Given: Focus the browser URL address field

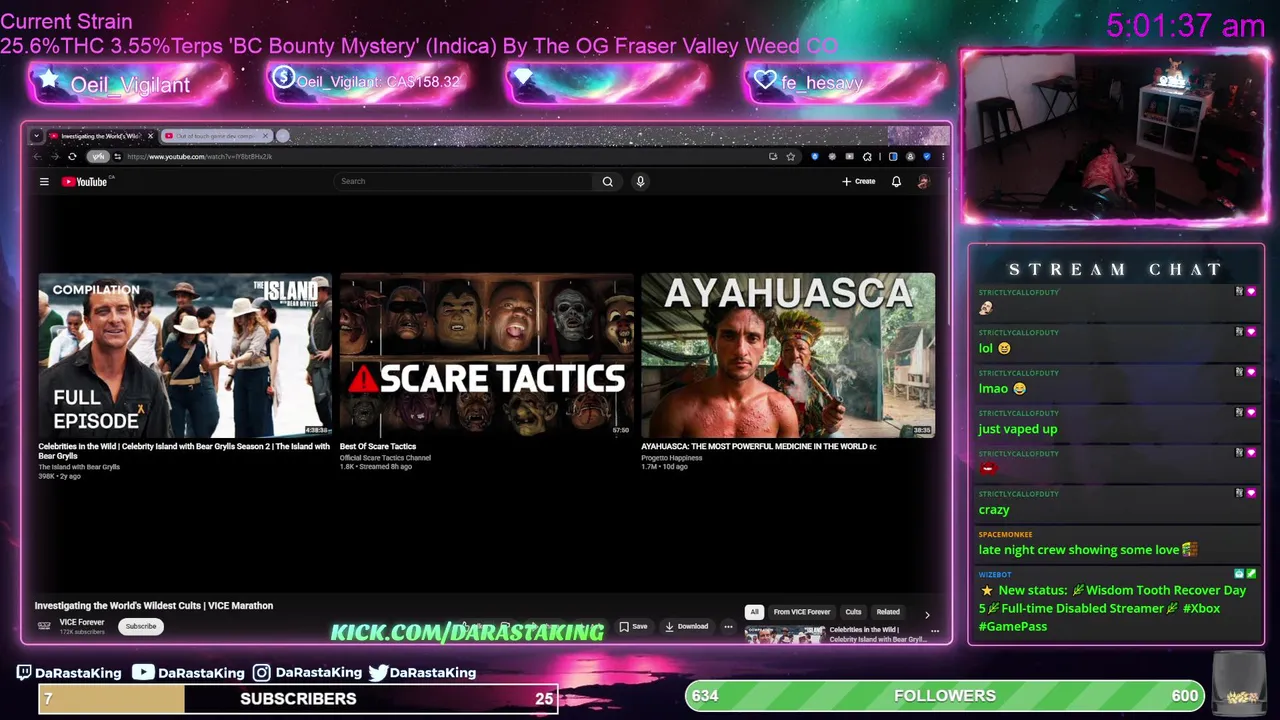Looking at the screenshot, I should pyautogui.click(x=440, y=156).
